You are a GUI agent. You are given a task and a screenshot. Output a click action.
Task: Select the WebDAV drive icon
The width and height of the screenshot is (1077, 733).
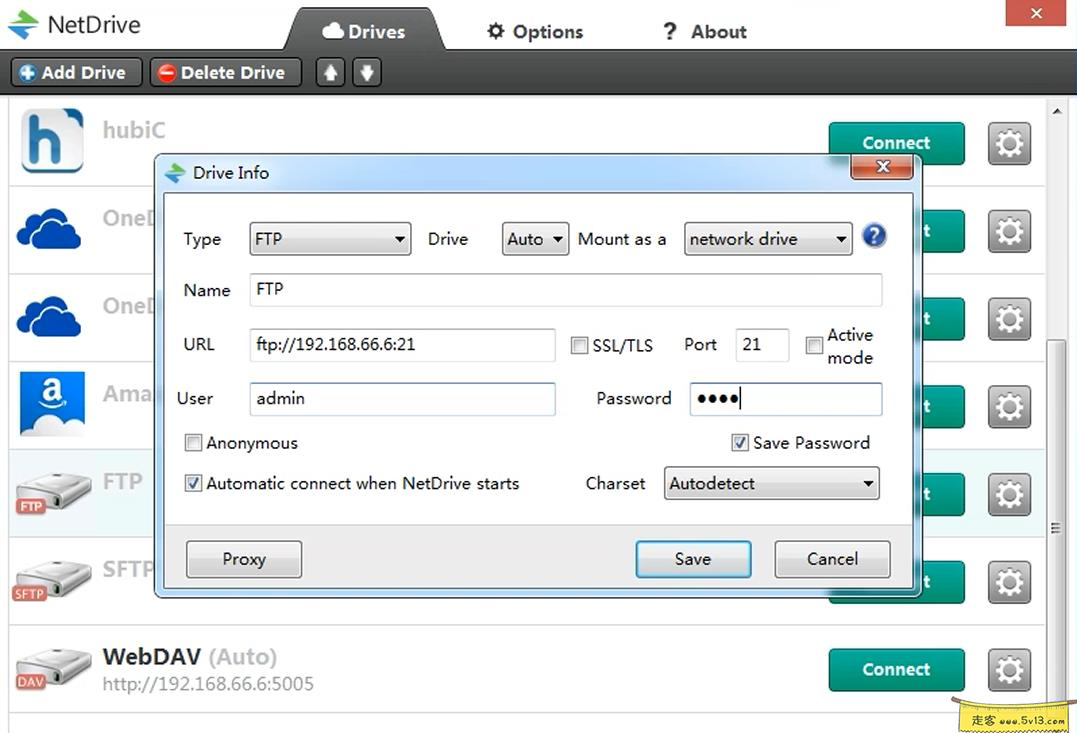pos(53,670)
